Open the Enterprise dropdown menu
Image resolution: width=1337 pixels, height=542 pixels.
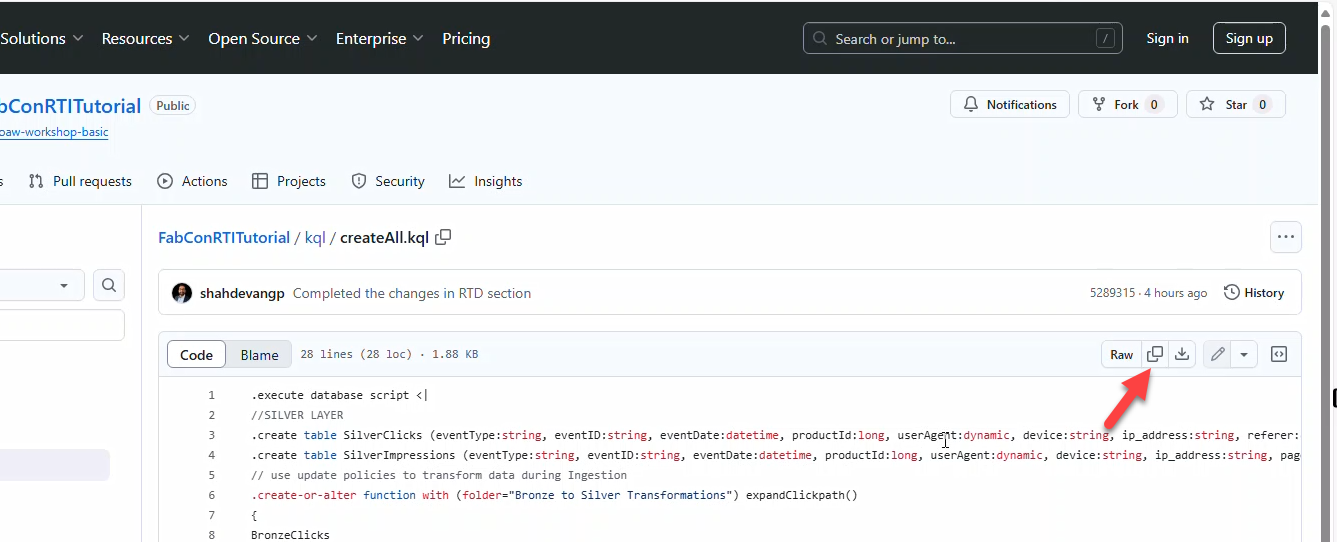point(379,39)
